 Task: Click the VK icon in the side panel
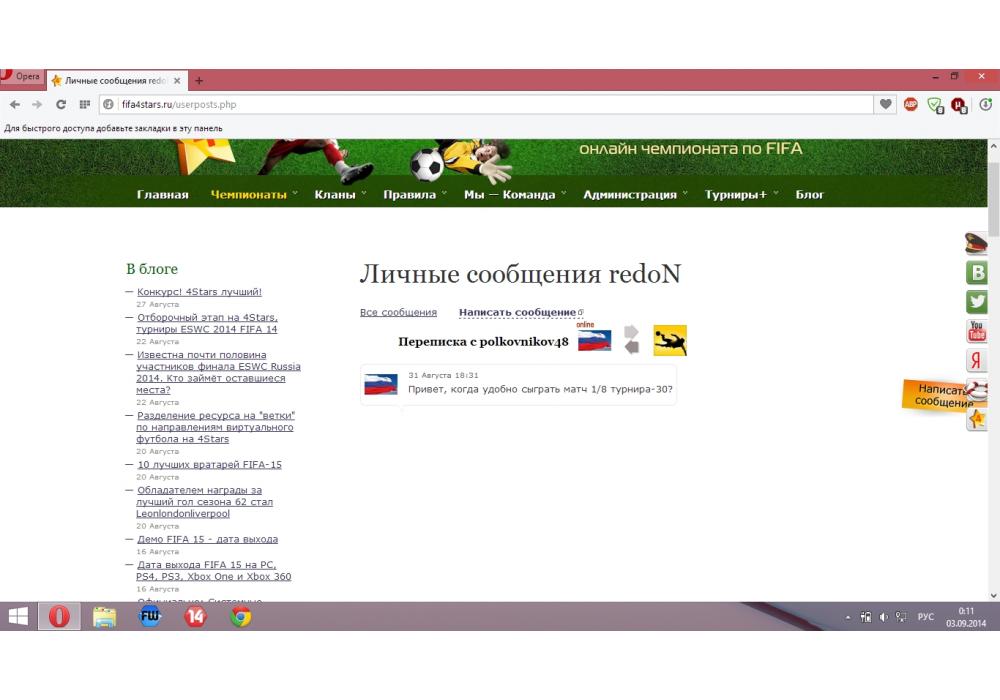[x=977, y=273]
